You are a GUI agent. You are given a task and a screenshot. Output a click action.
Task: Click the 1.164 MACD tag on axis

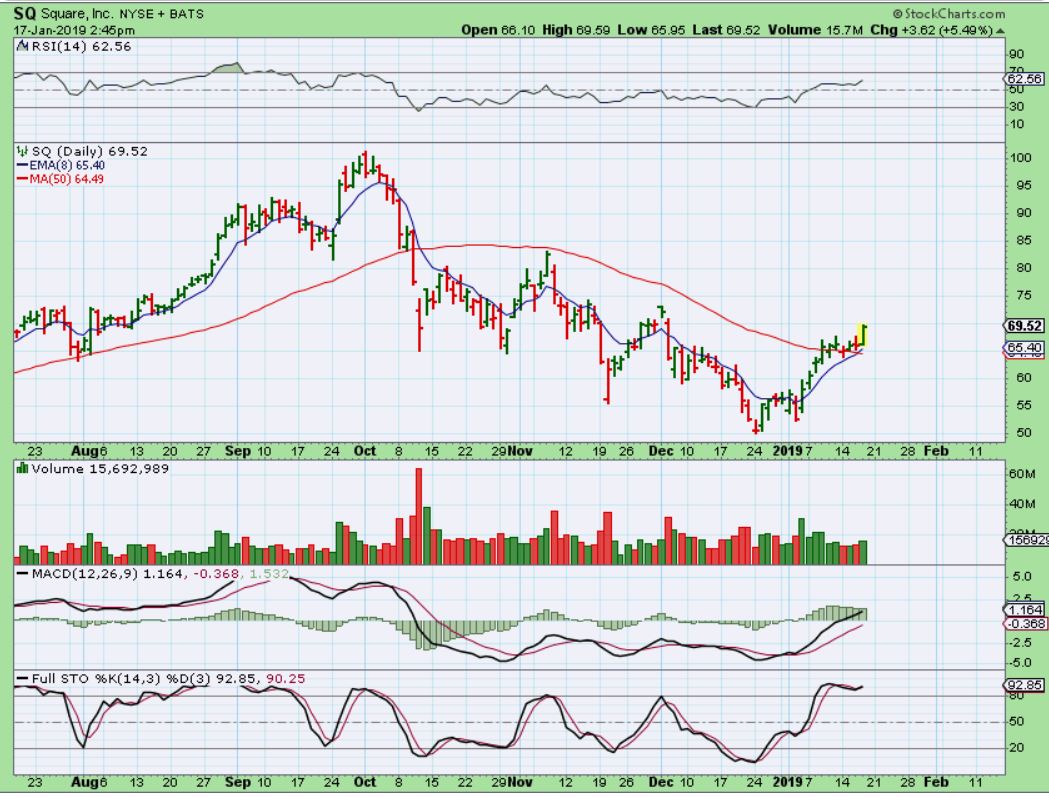[1024, 610]
